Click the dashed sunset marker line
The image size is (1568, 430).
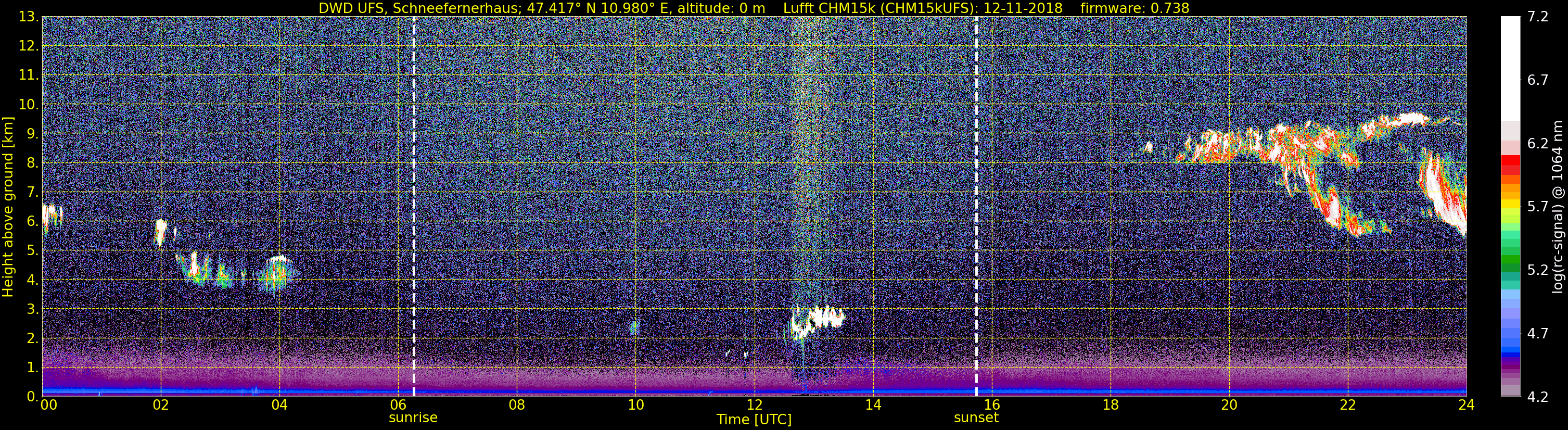(976, 207)
